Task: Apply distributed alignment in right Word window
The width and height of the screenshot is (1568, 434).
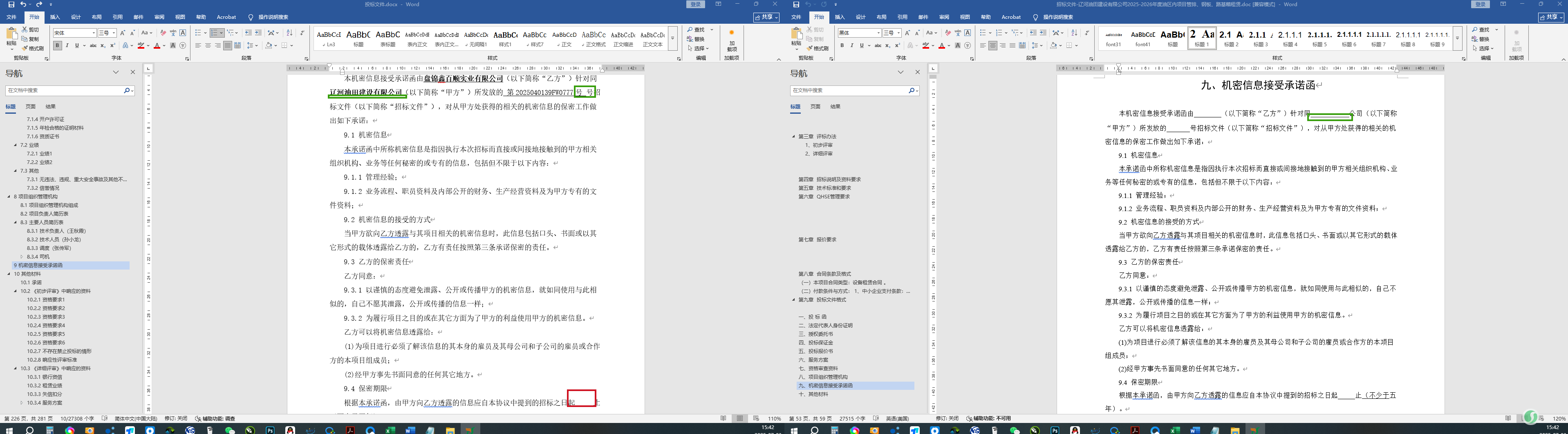Action: tap(1022, 45)
